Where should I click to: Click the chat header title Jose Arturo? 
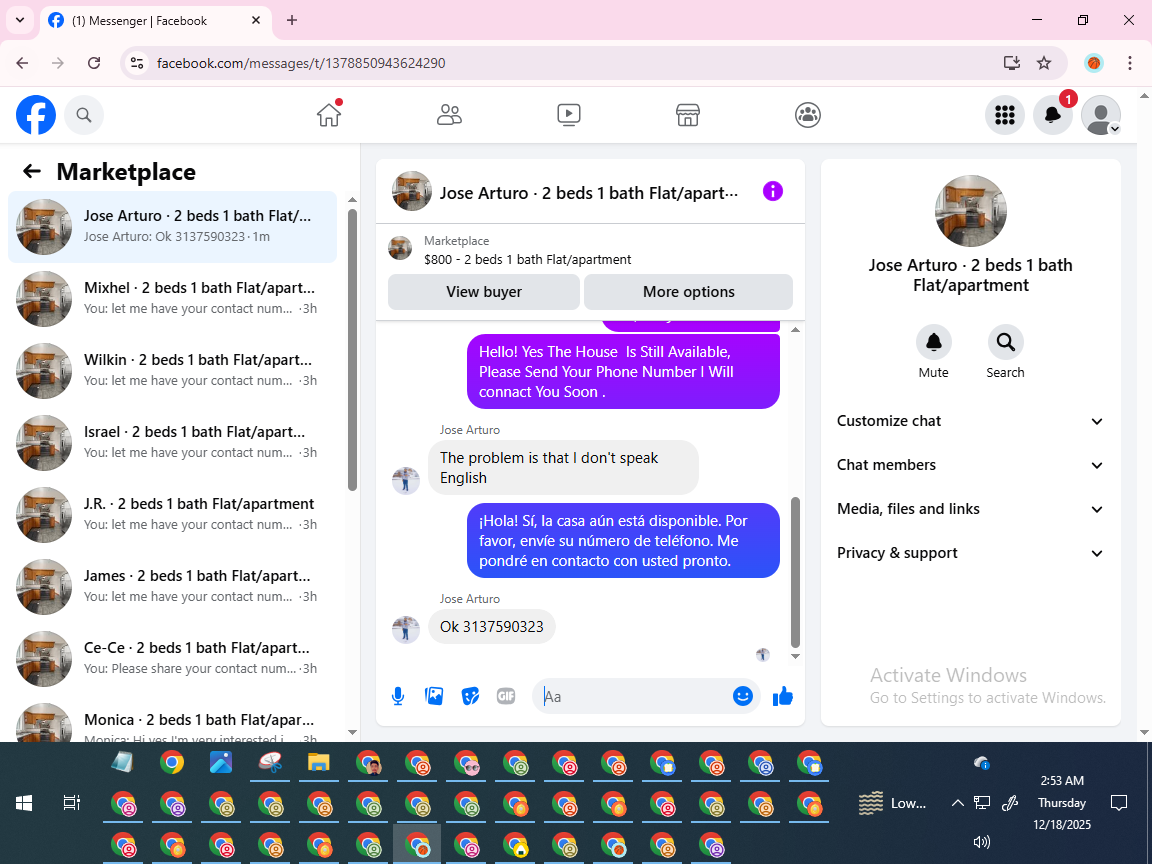tap(588, 193)
